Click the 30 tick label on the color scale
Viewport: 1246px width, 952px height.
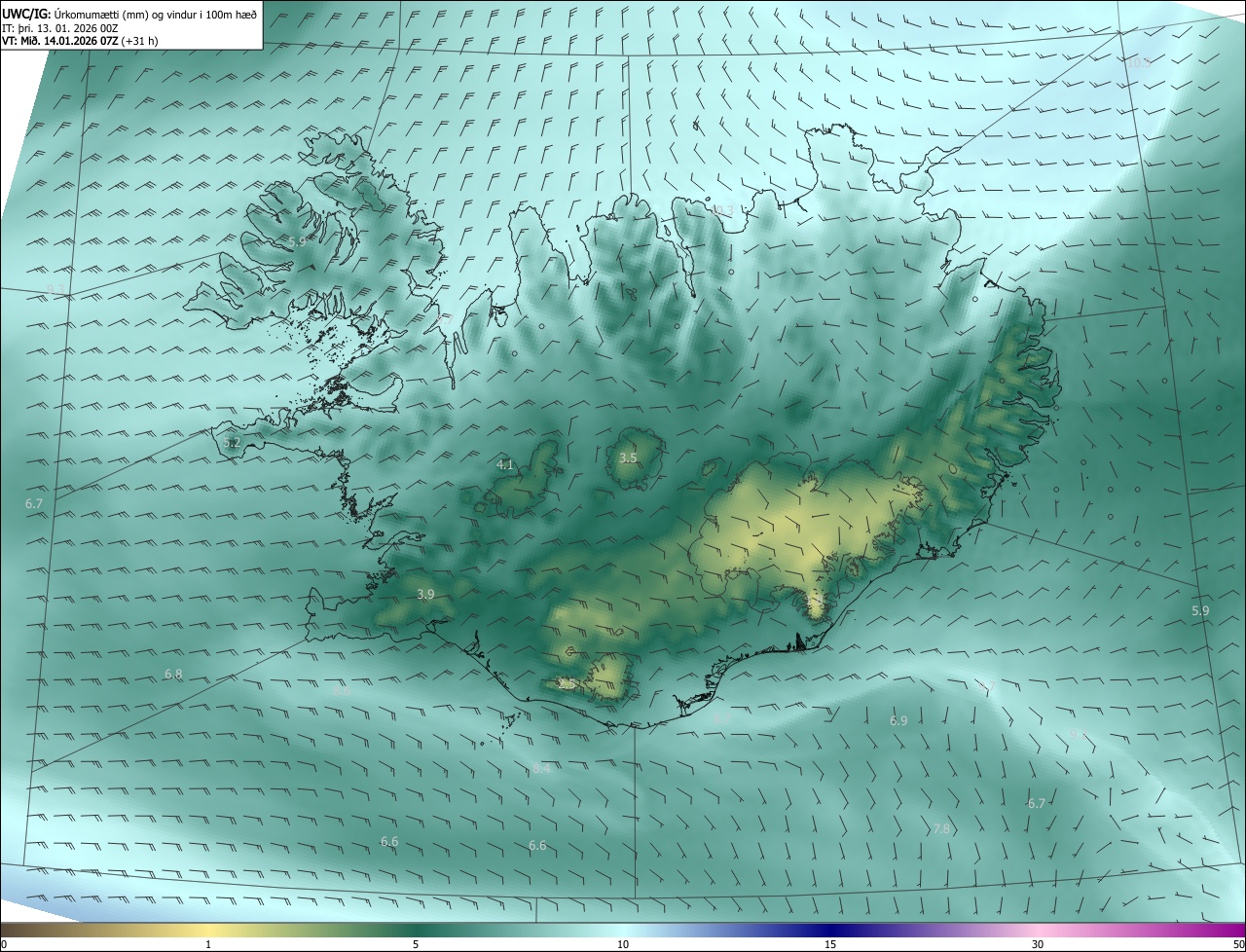click(x=1038, y=944)
